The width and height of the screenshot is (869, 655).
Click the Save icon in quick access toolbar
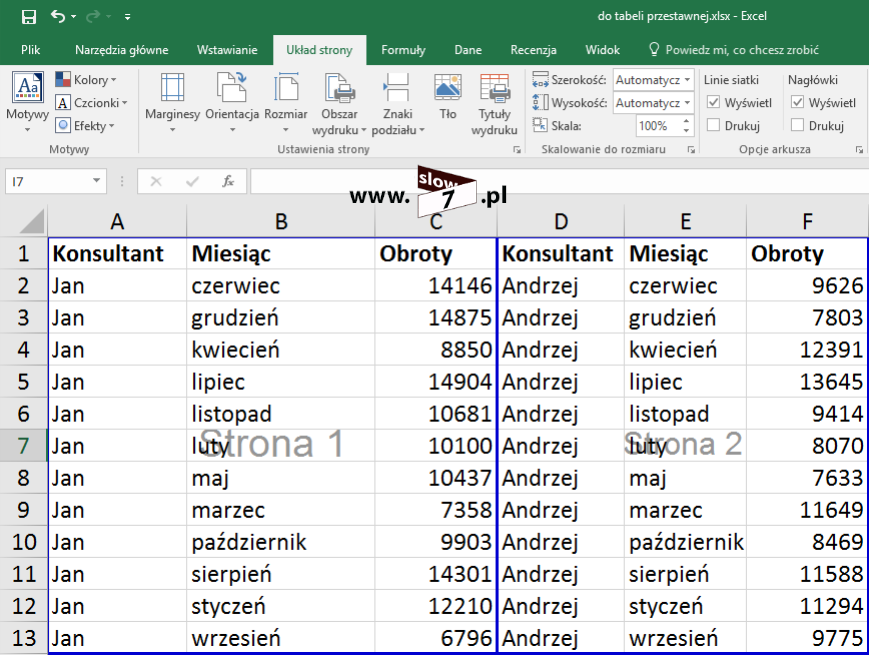(x=28, y=17)
